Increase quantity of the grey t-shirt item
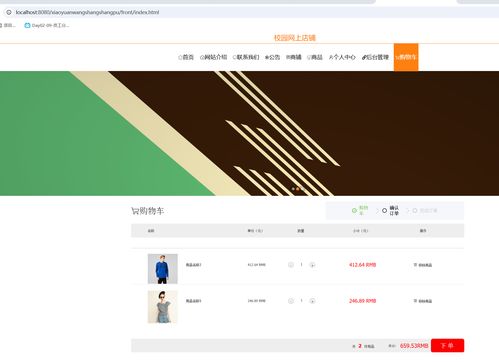 312,301
